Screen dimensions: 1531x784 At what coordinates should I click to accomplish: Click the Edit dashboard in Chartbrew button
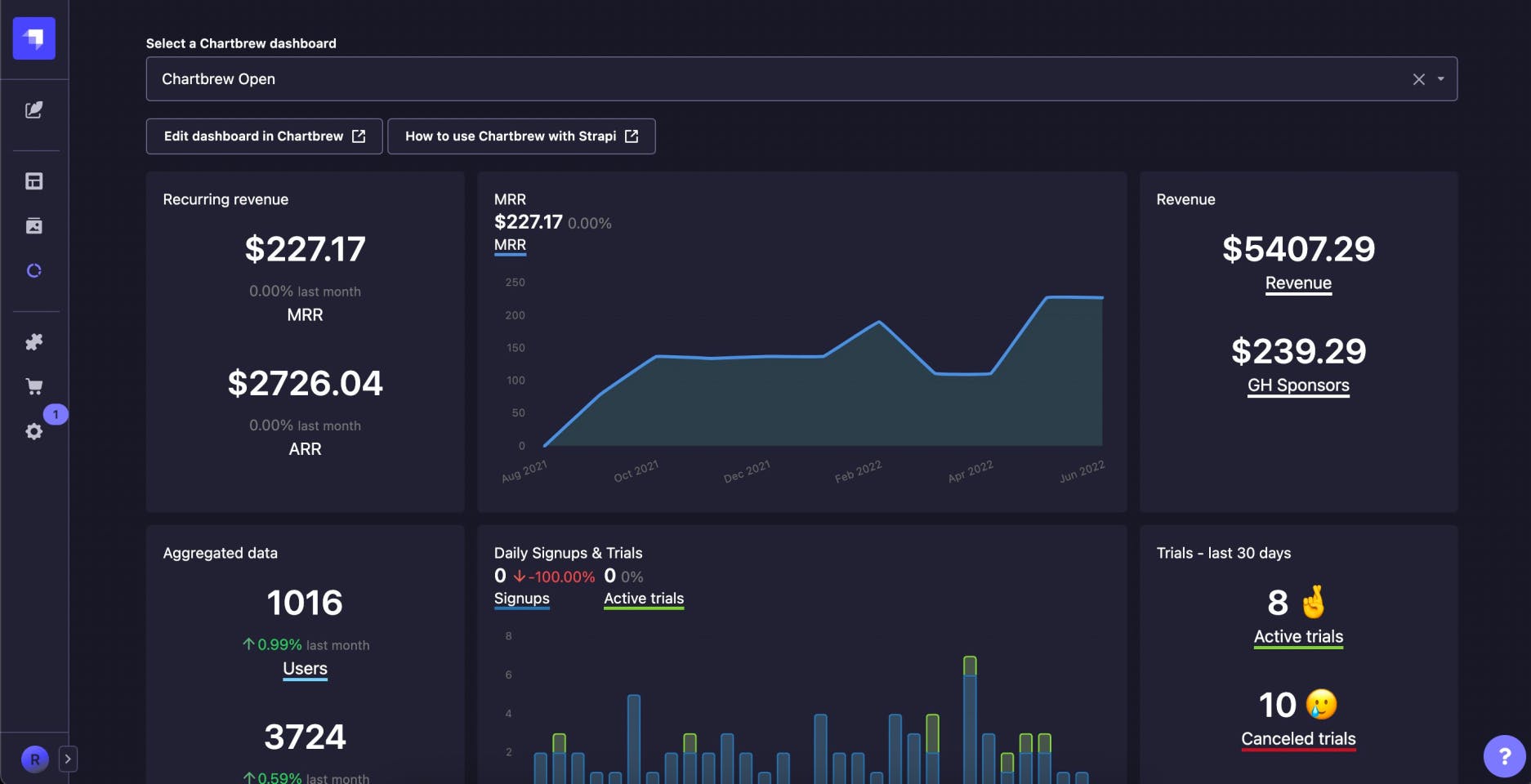click(263, 136)
